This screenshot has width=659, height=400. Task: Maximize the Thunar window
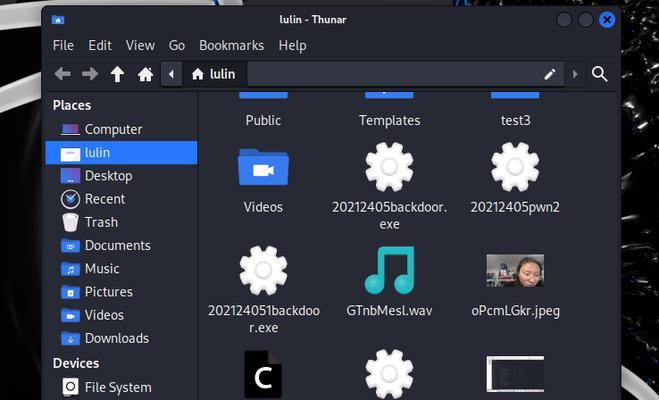(585, 20)
